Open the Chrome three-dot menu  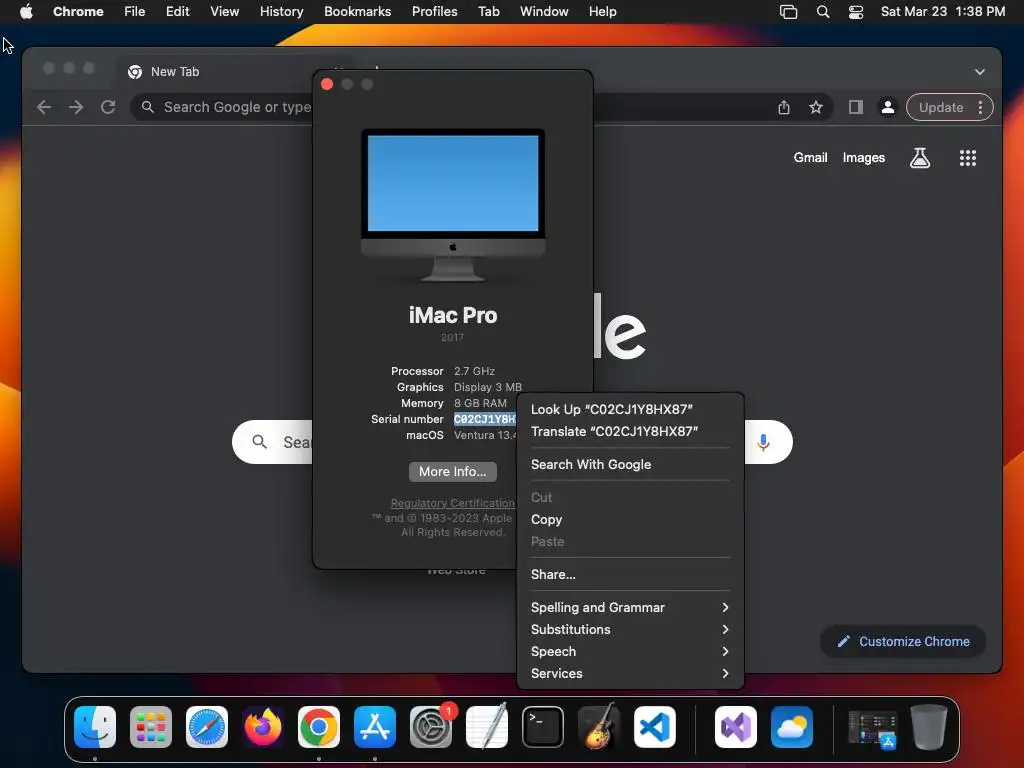click(x=980, y=107)
